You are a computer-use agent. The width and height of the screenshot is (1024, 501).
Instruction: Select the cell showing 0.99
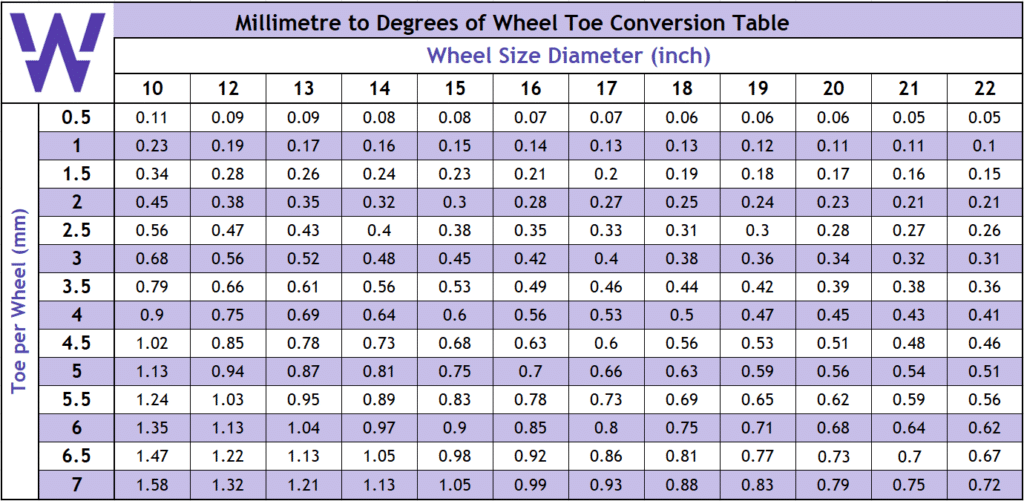tap(531, 486)
